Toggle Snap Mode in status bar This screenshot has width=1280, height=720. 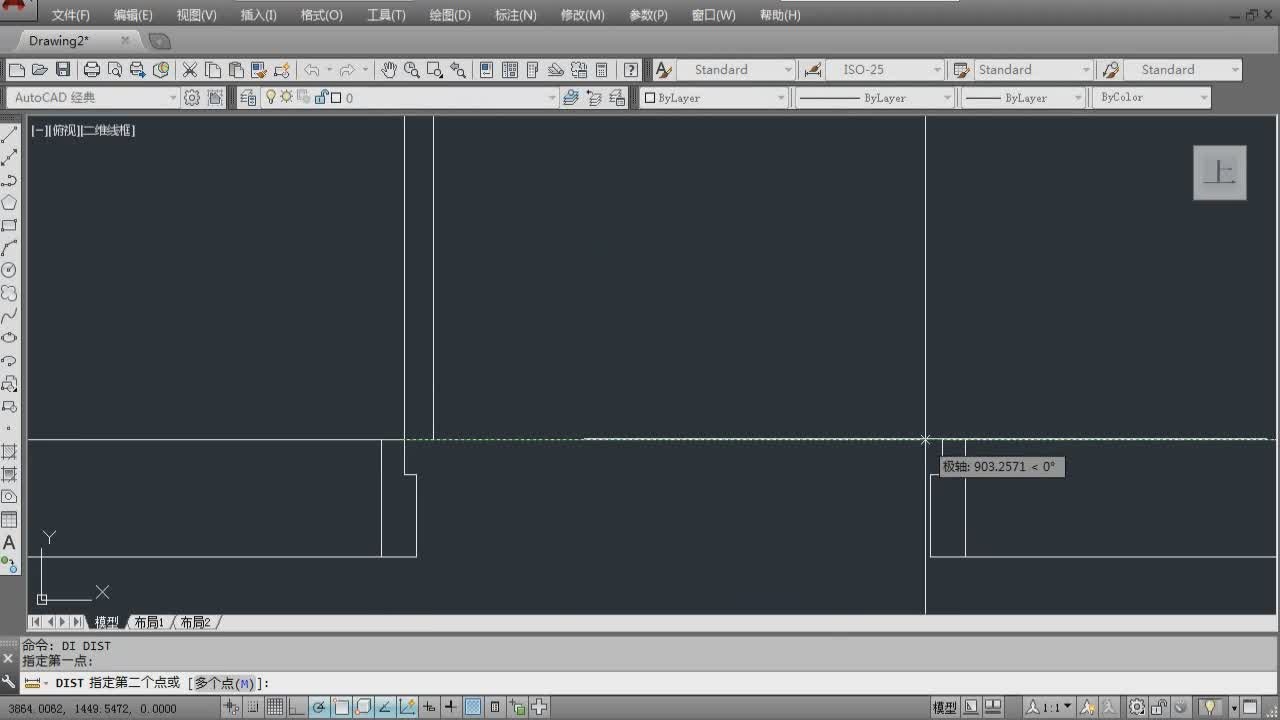253,708
